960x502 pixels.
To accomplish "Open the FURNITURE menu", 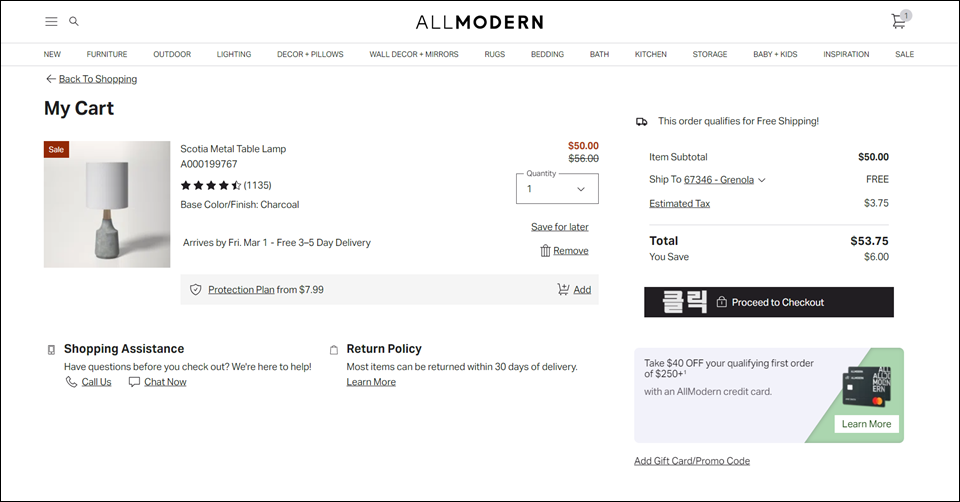I will [x=107, y=54].
